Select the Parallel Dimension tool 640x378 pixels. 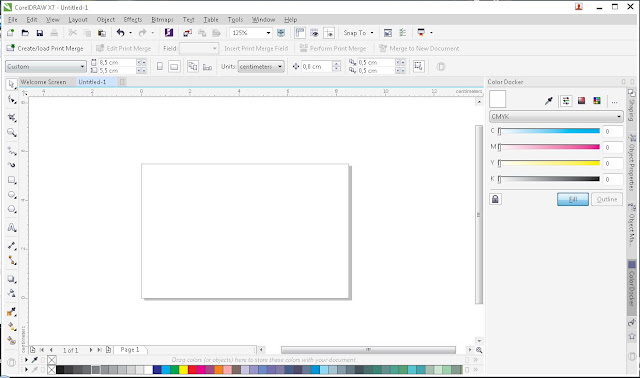12,246
